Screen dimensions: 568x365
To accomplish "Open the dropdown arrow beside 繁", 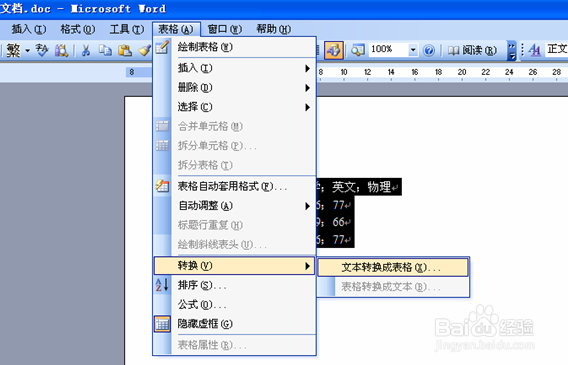I will 27,51.
